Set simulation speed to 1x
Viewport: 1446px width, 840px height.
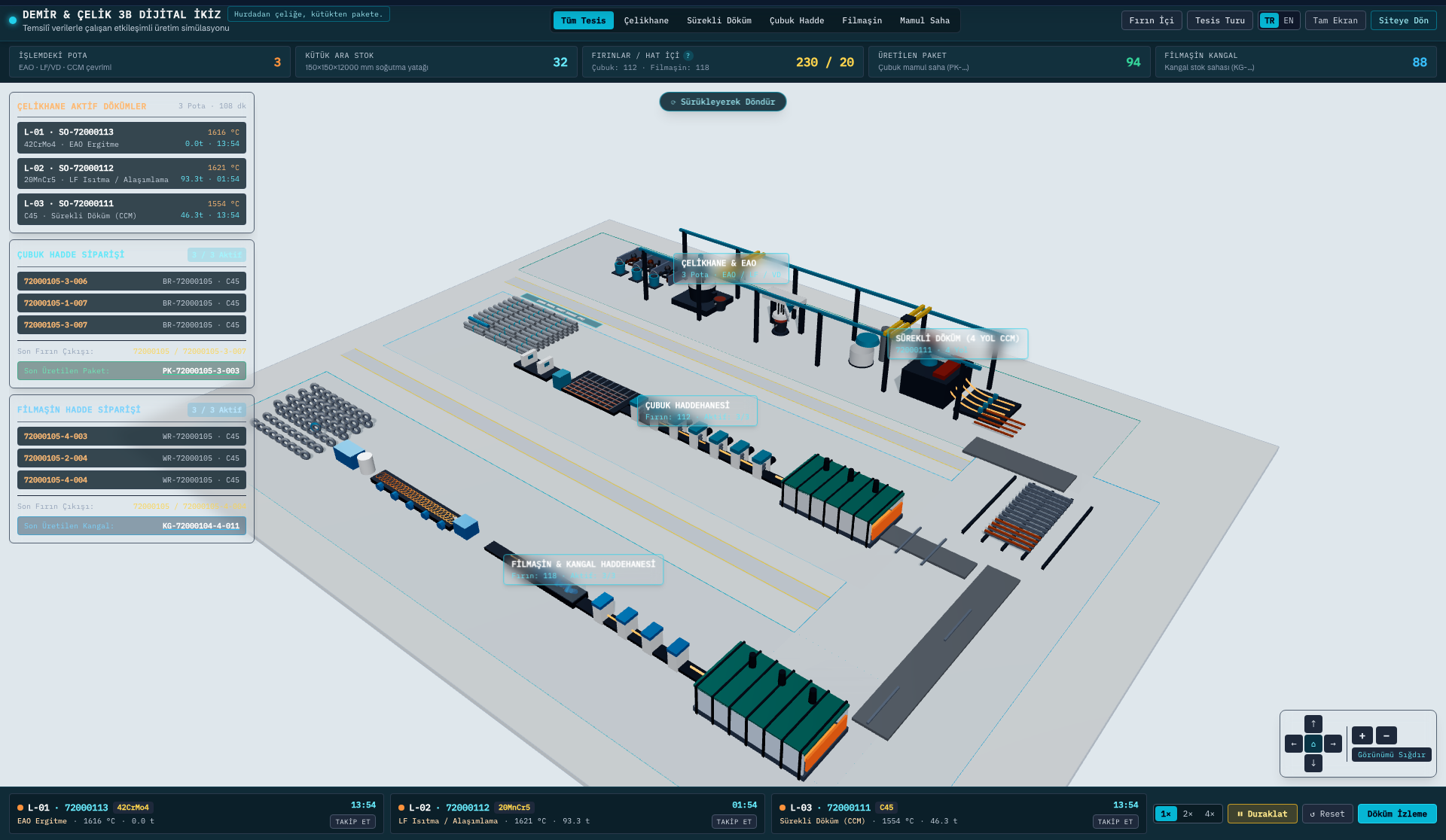(x=1166, y=814)
